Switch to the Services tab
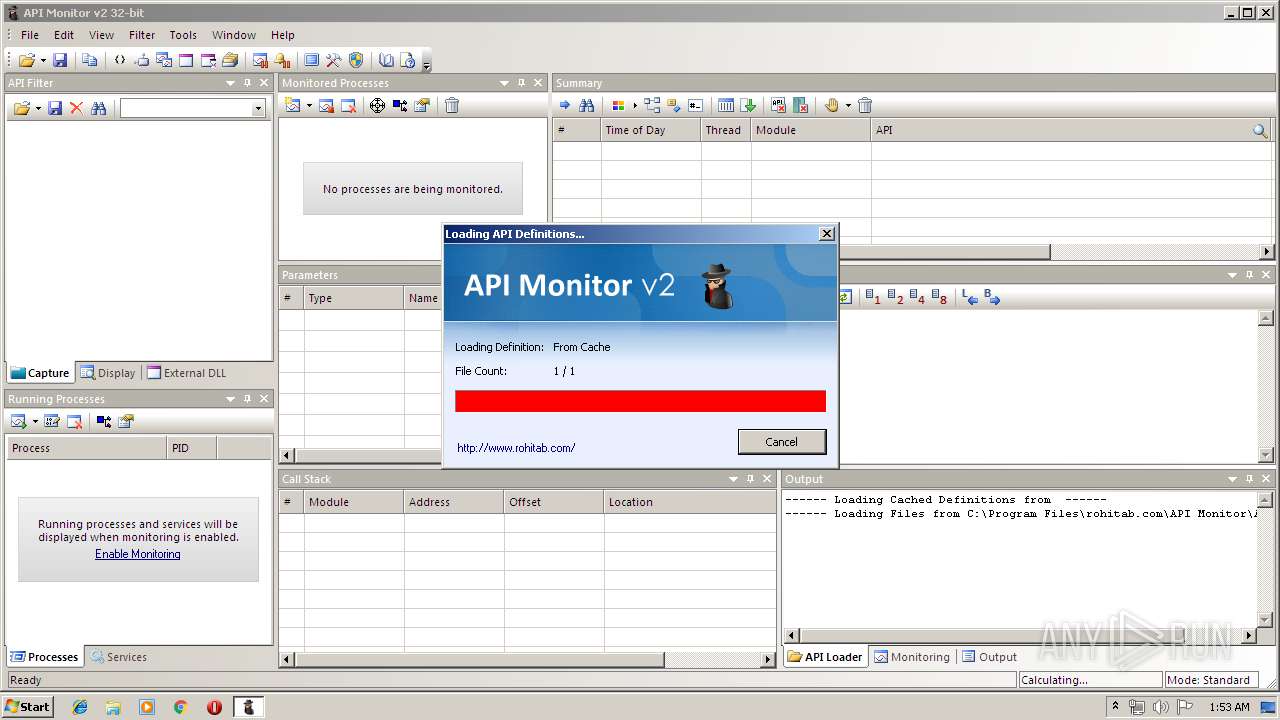 coord(118,657)
